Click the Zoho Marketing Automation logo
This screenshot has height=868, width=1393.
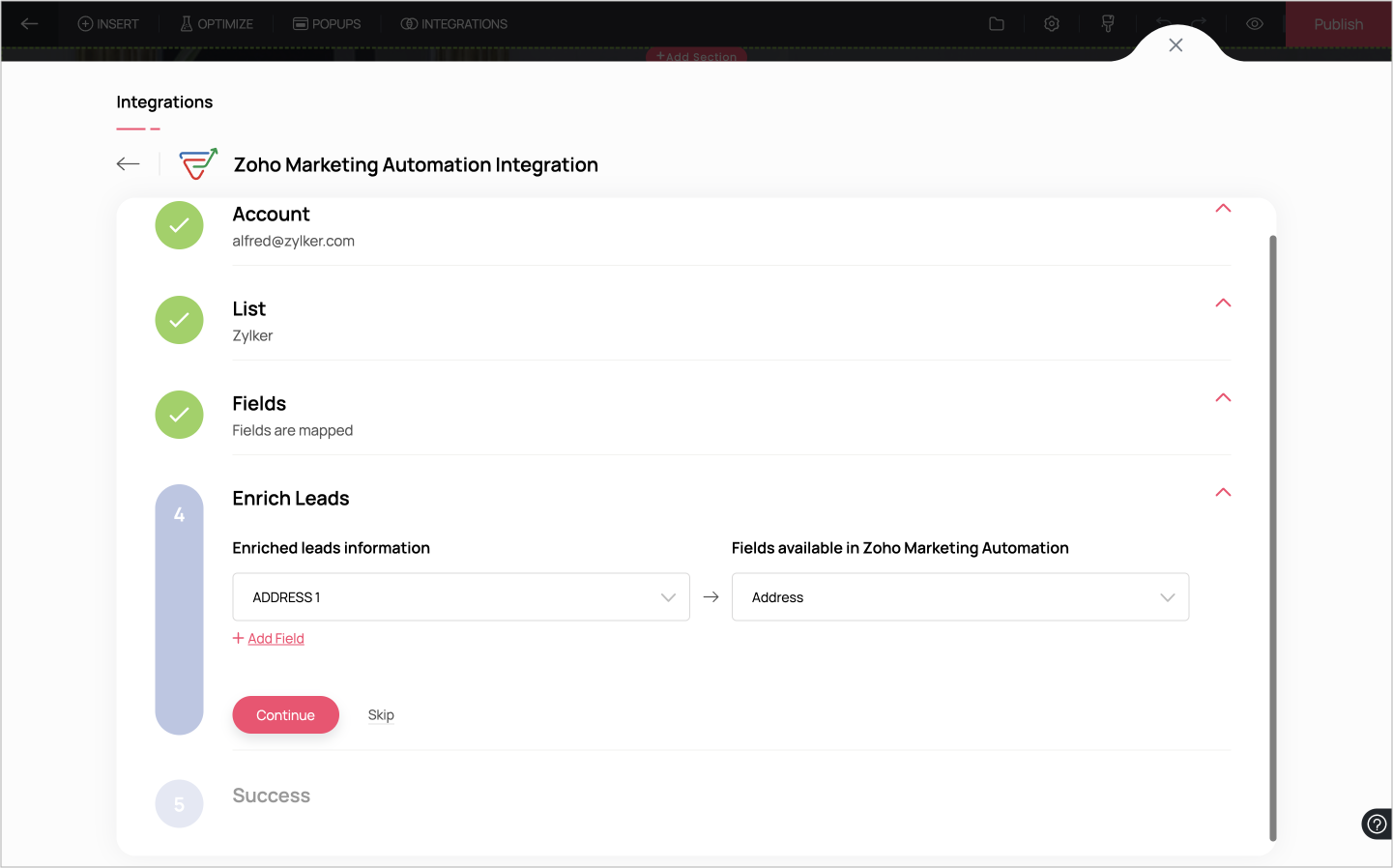(x=199, y=164)
